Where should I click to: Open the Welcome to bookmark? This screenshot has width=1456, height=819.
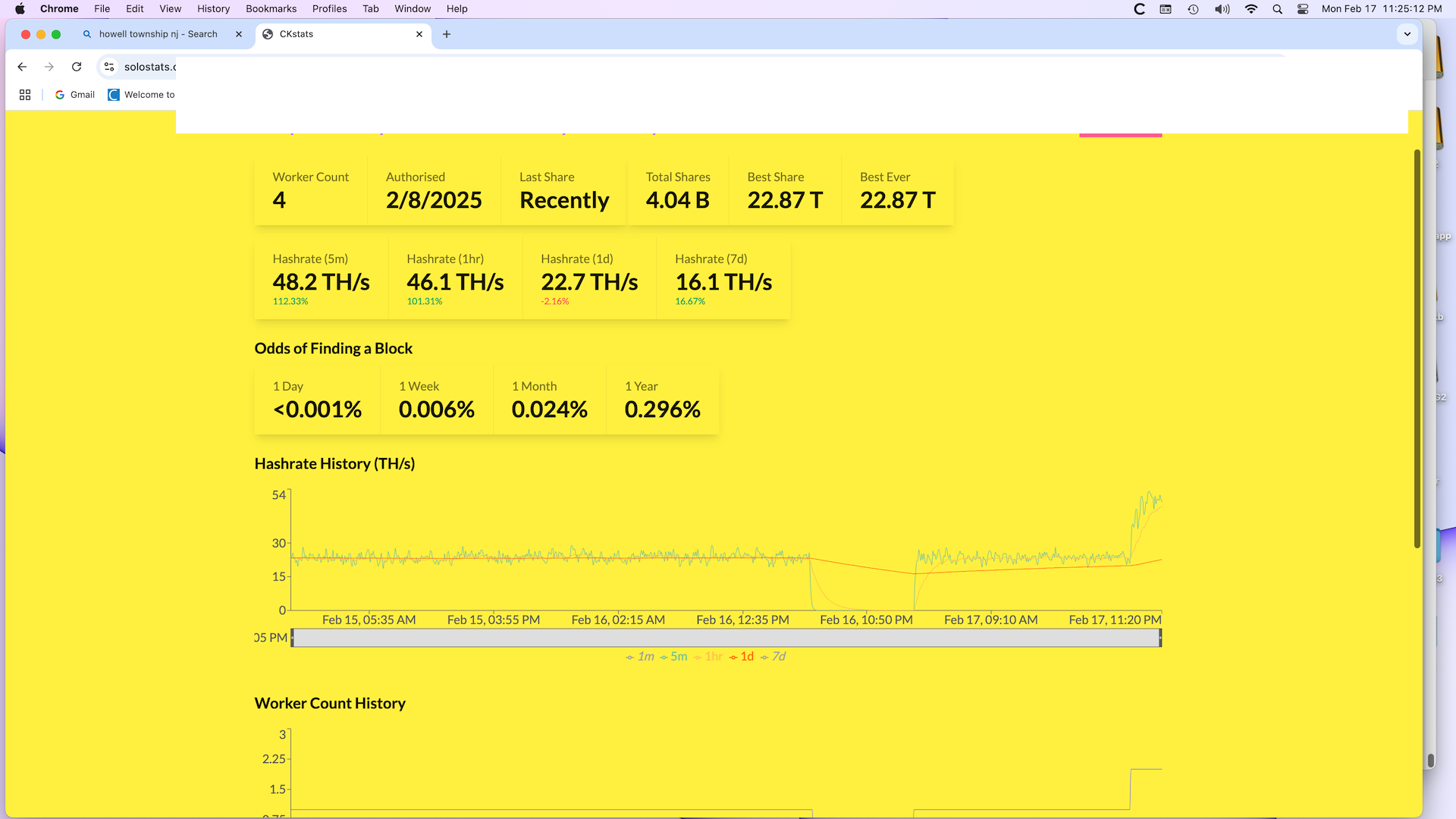tap(142, 95)
